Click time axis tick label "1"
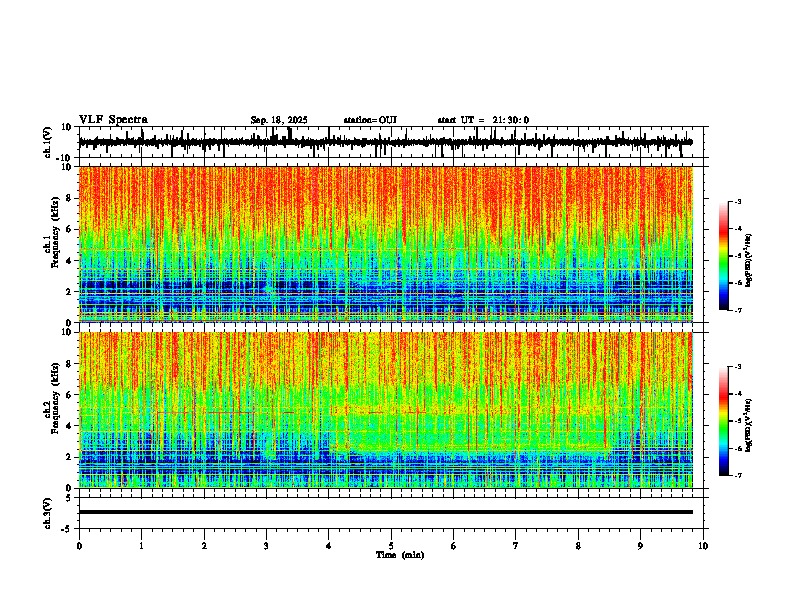 [x=141, y=546]
